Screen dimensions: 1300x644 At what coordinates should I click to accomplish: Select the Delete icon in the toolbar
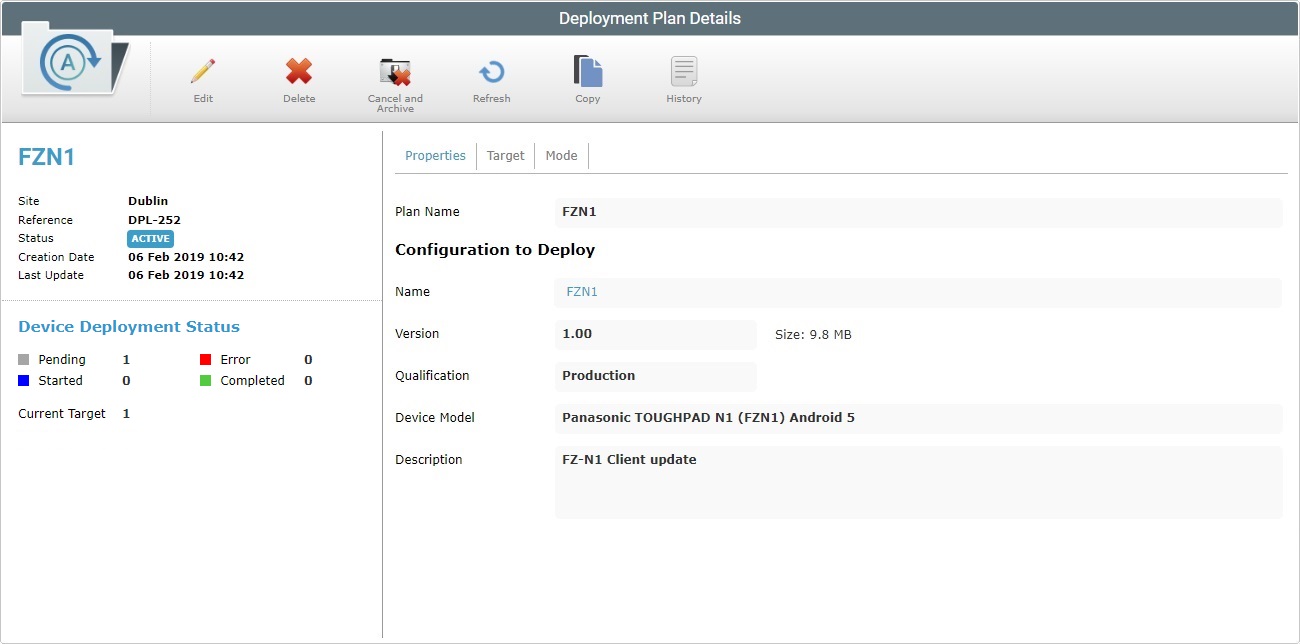coord(299,72)
